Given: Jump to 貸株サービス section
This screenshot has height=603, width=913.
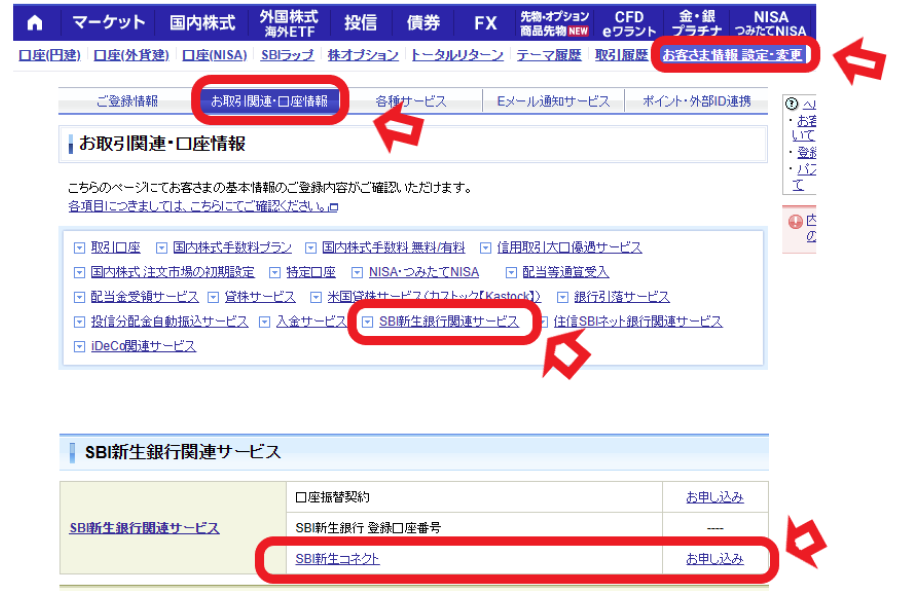Looking at the screenshot, I should tap(260, 297).
